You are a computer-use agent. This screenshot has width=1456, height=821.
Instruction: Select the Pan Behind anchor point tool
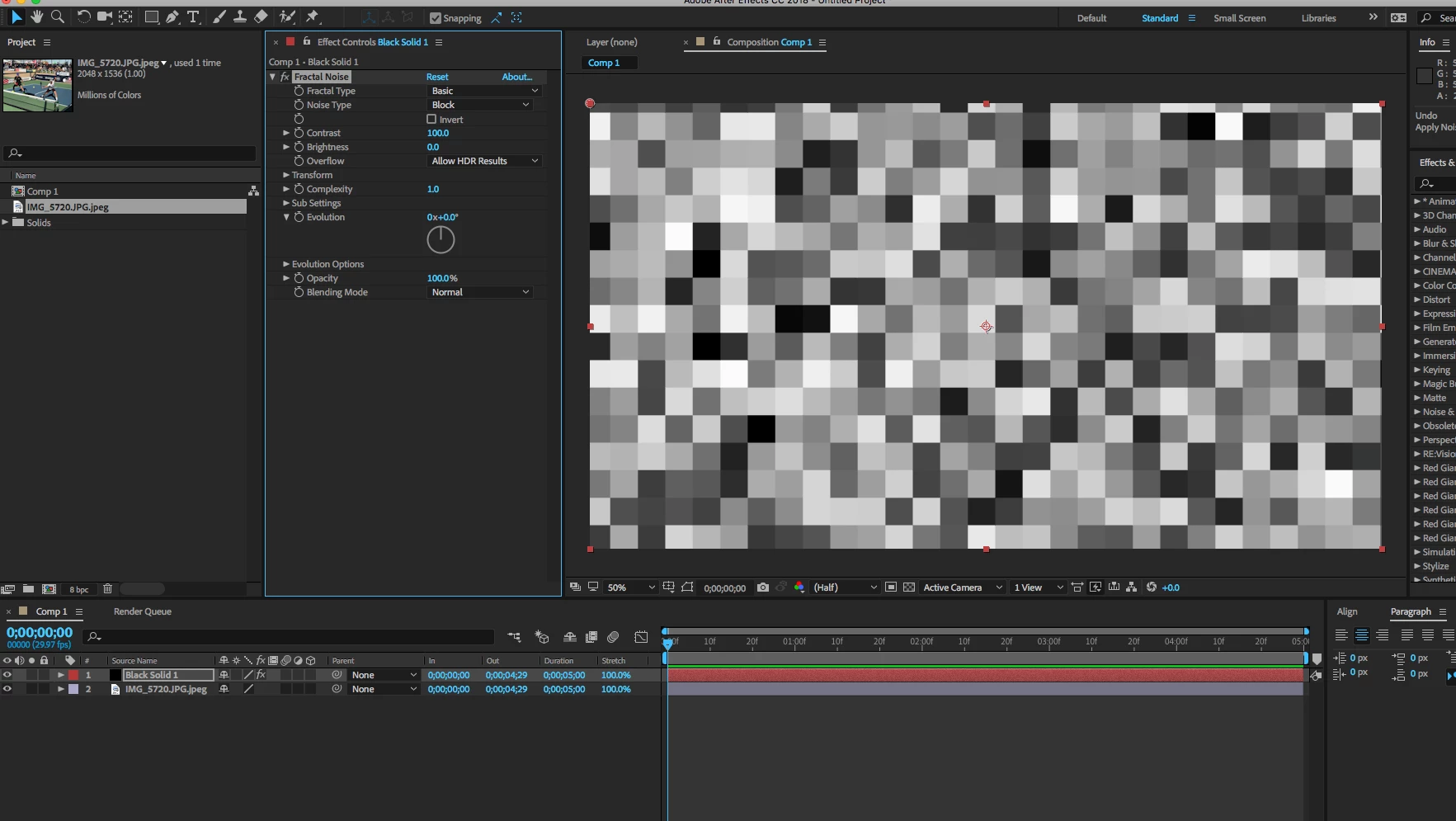(125, 17)
